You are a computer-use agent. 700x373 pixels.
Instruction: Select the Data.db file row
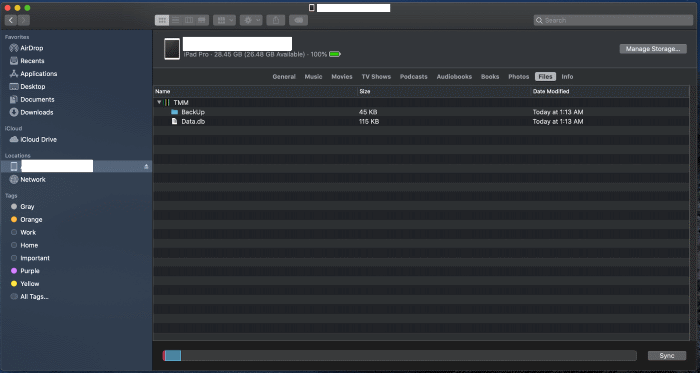point(421,121)
